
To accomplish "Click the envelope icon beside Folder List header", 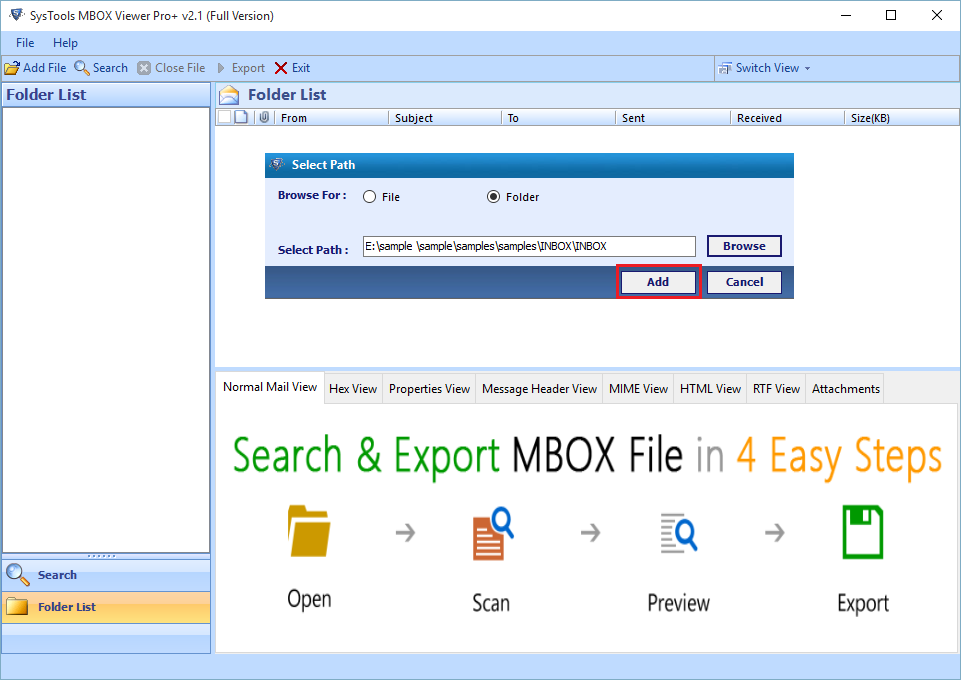I will pyautogui.click(x=229, y=95).
